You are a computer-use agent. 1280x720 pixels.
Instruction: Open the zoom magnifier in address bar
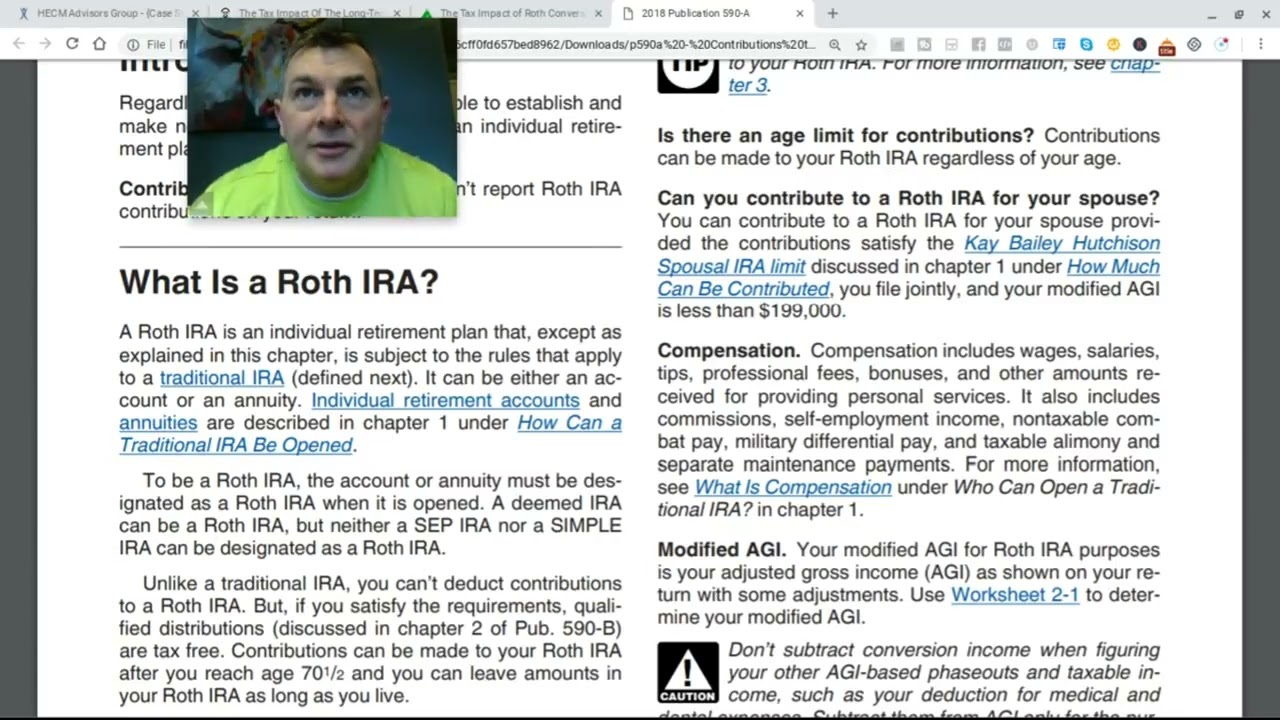pos(835,45)
